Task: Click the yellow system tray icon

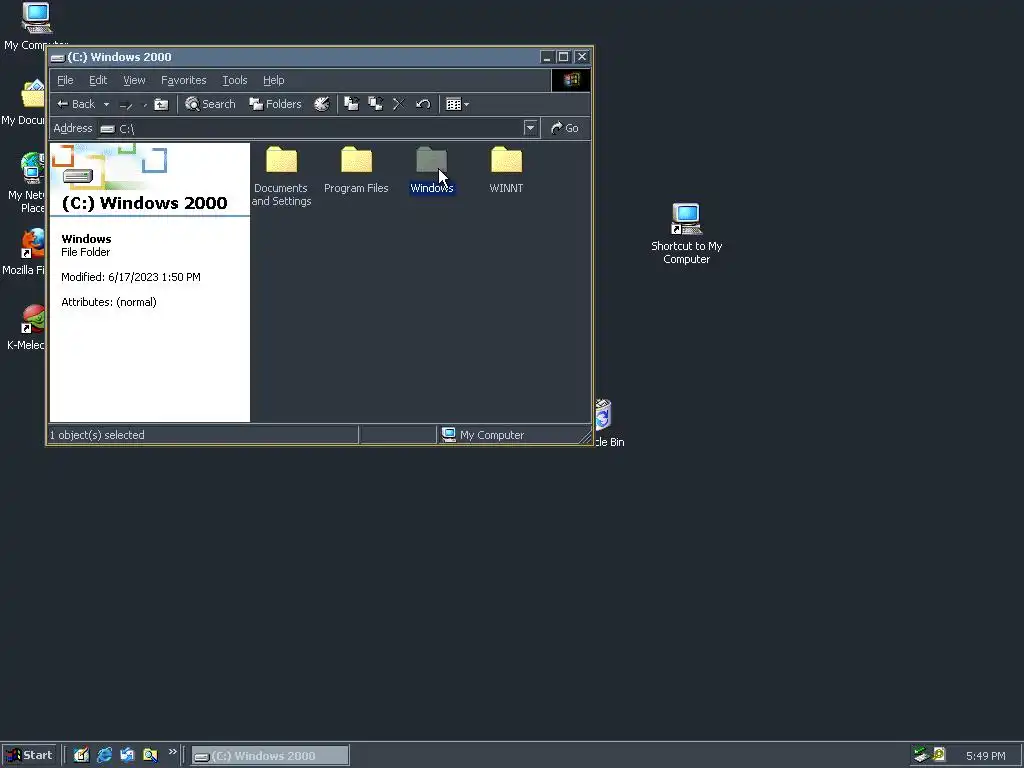Action: pyautogui.click(x=939, y=755)
